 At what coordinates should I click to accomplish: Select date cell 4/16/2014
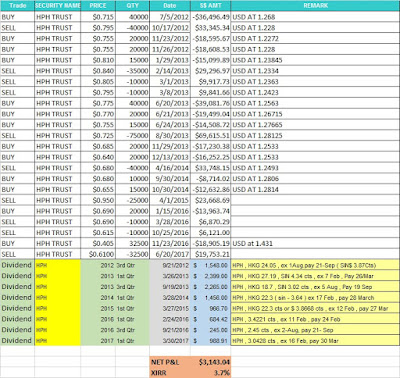point(170,168)
